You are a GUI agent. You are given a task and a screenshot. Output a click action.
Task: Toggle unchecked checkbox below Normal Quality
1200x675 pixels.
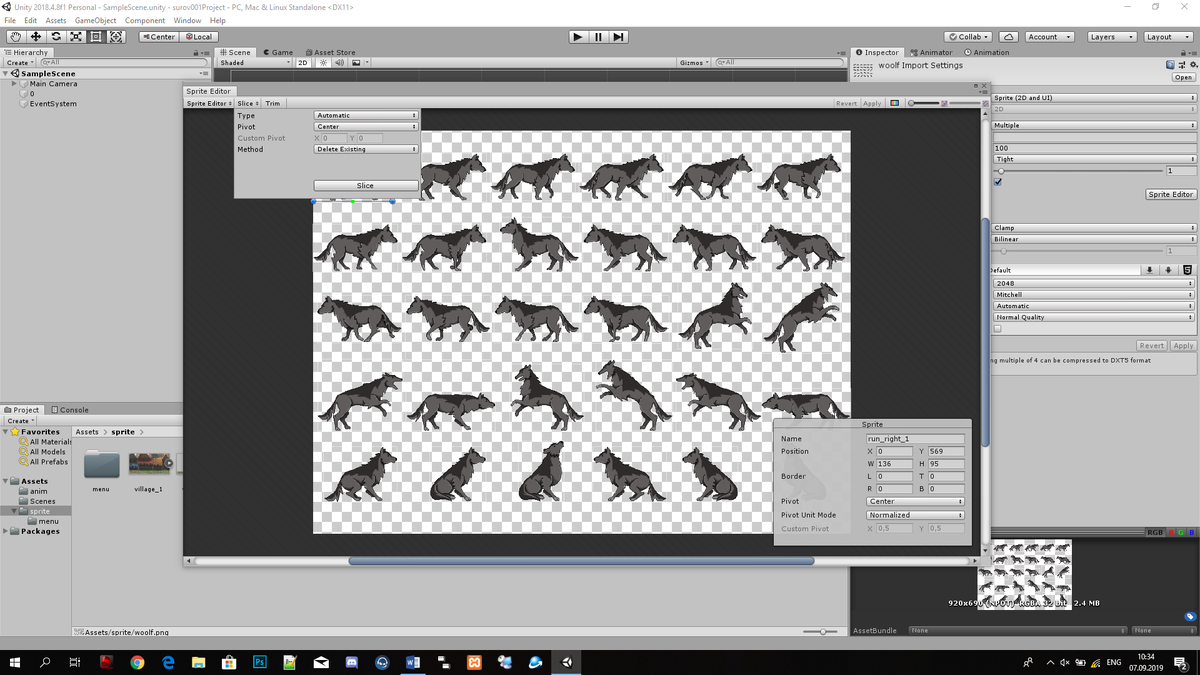point(997,328)
